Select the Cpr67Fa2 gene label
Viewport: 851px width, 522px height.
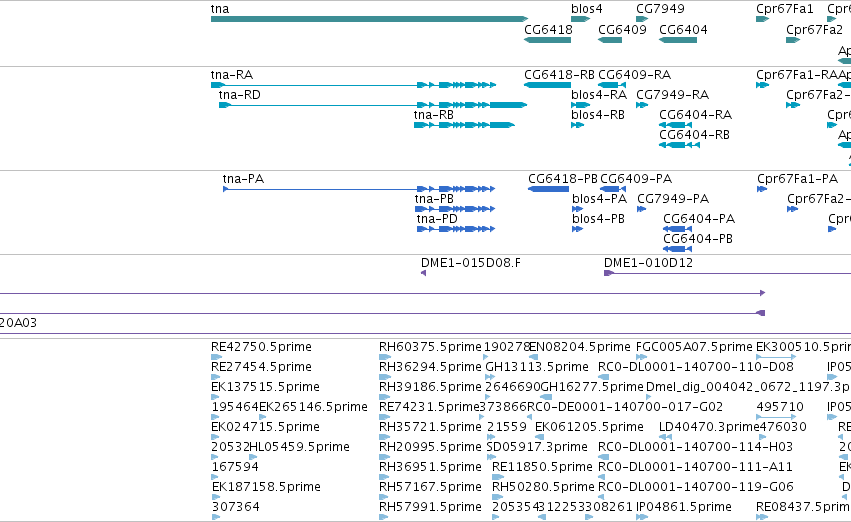[814, 29]
